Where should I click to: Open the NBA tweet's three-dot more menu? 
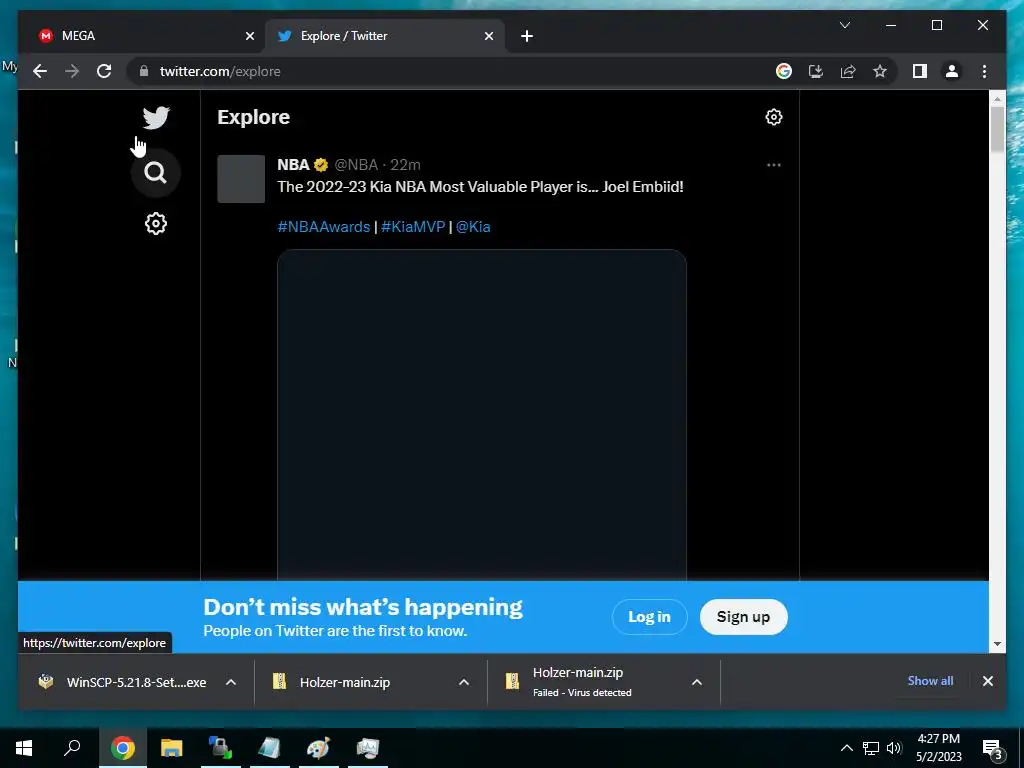(774, 165)
